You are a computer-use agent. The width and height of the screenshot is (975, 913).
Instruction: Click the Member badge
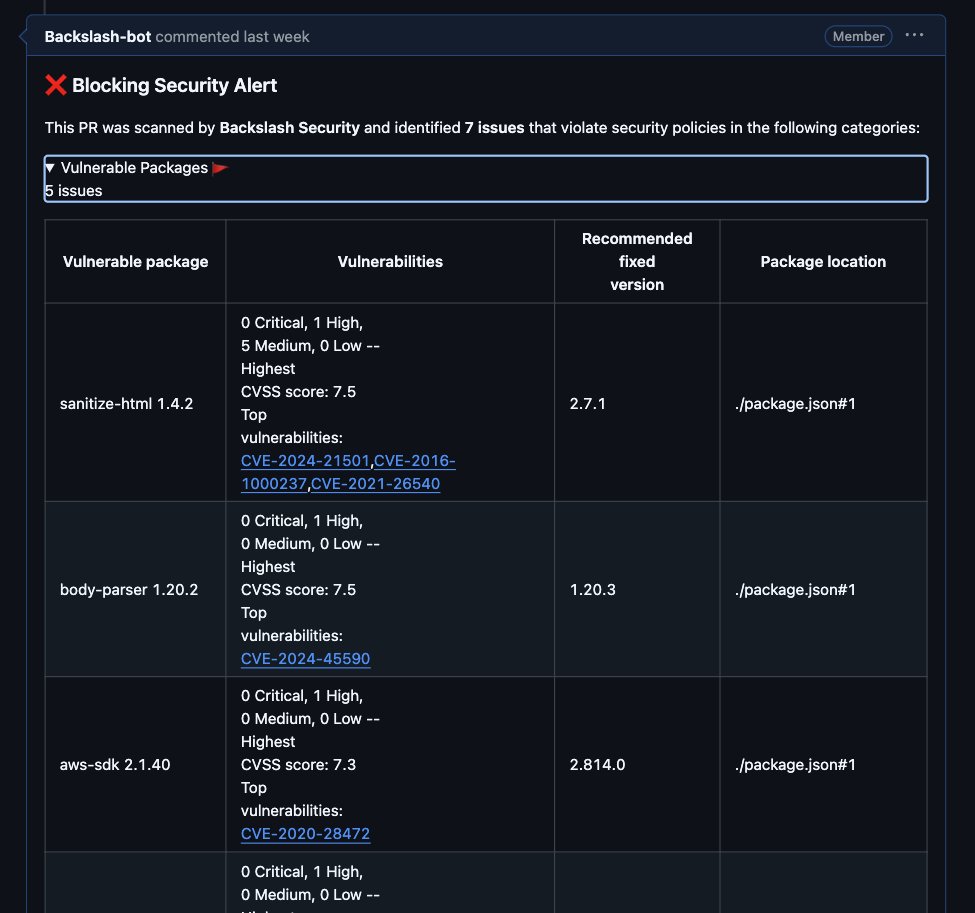(x=858, y=36)
